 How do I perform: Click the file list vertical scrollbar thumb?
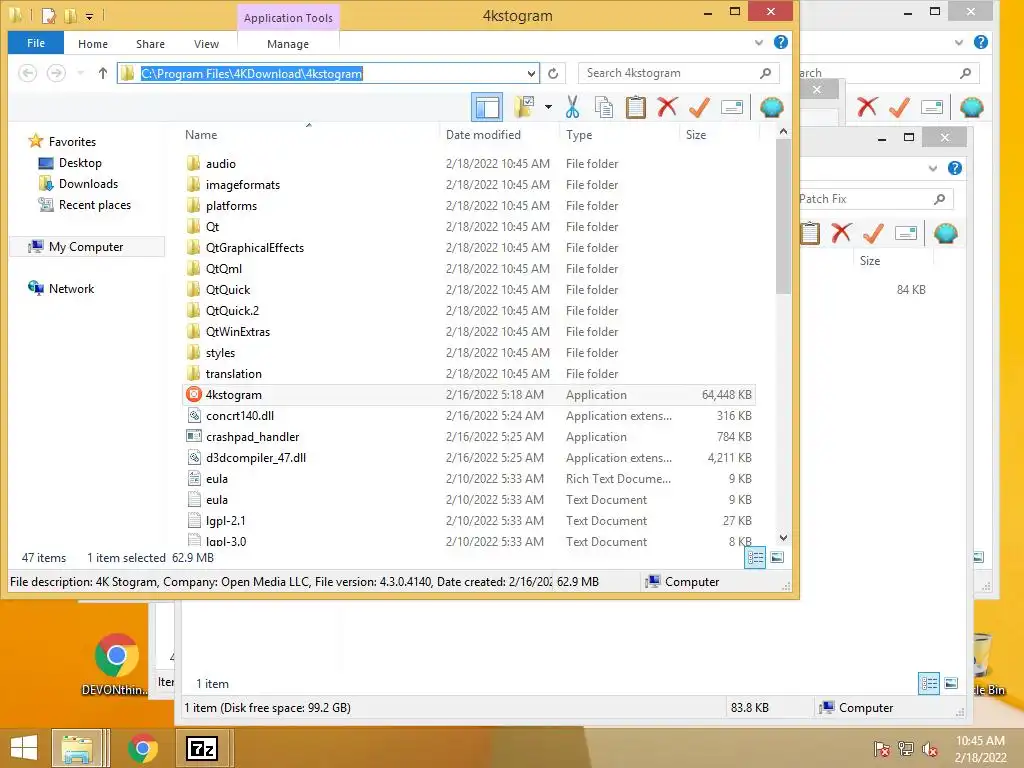click(783, 217)
